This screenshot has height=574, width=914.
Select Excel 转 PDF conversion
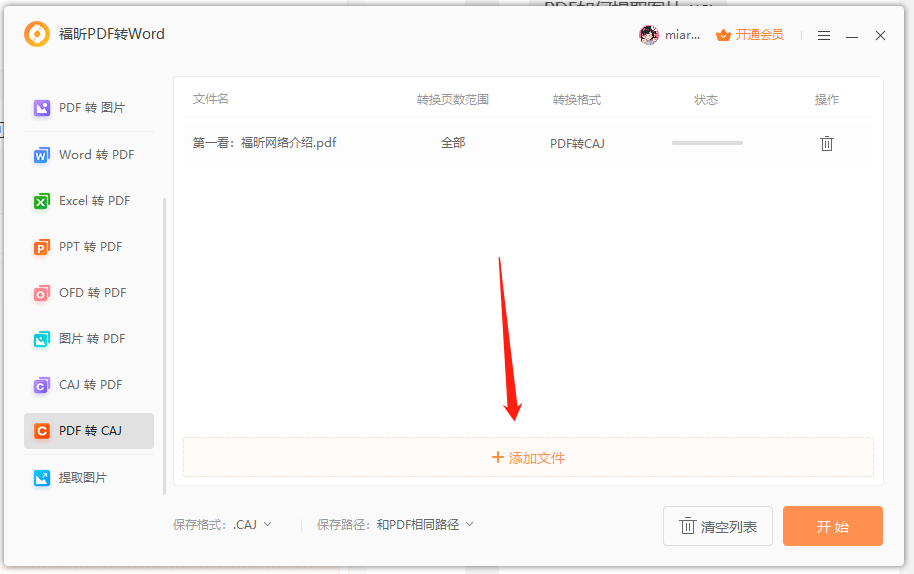89,201
